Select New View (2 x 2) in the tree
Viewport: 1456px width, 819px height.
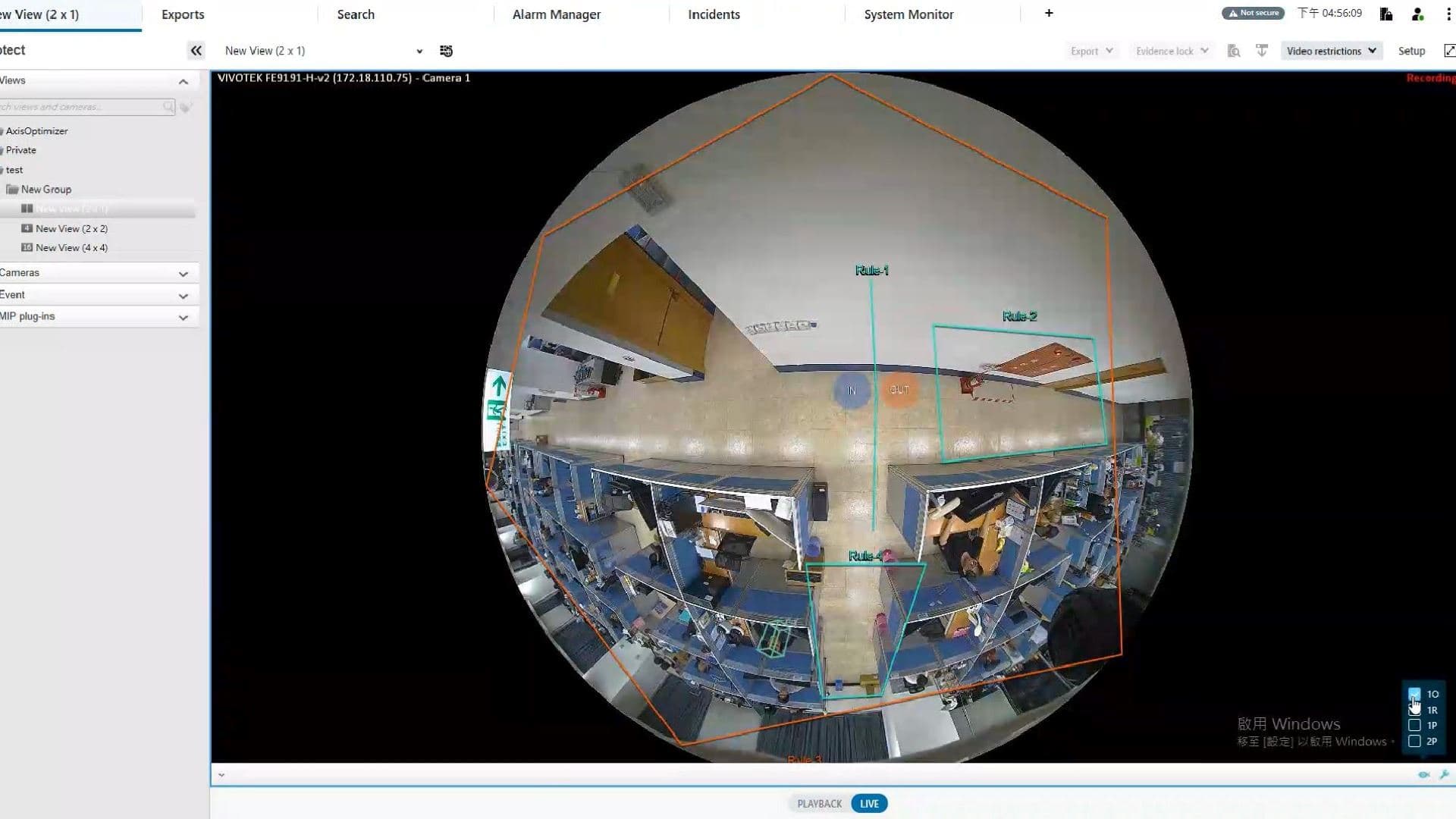(73, 228)
